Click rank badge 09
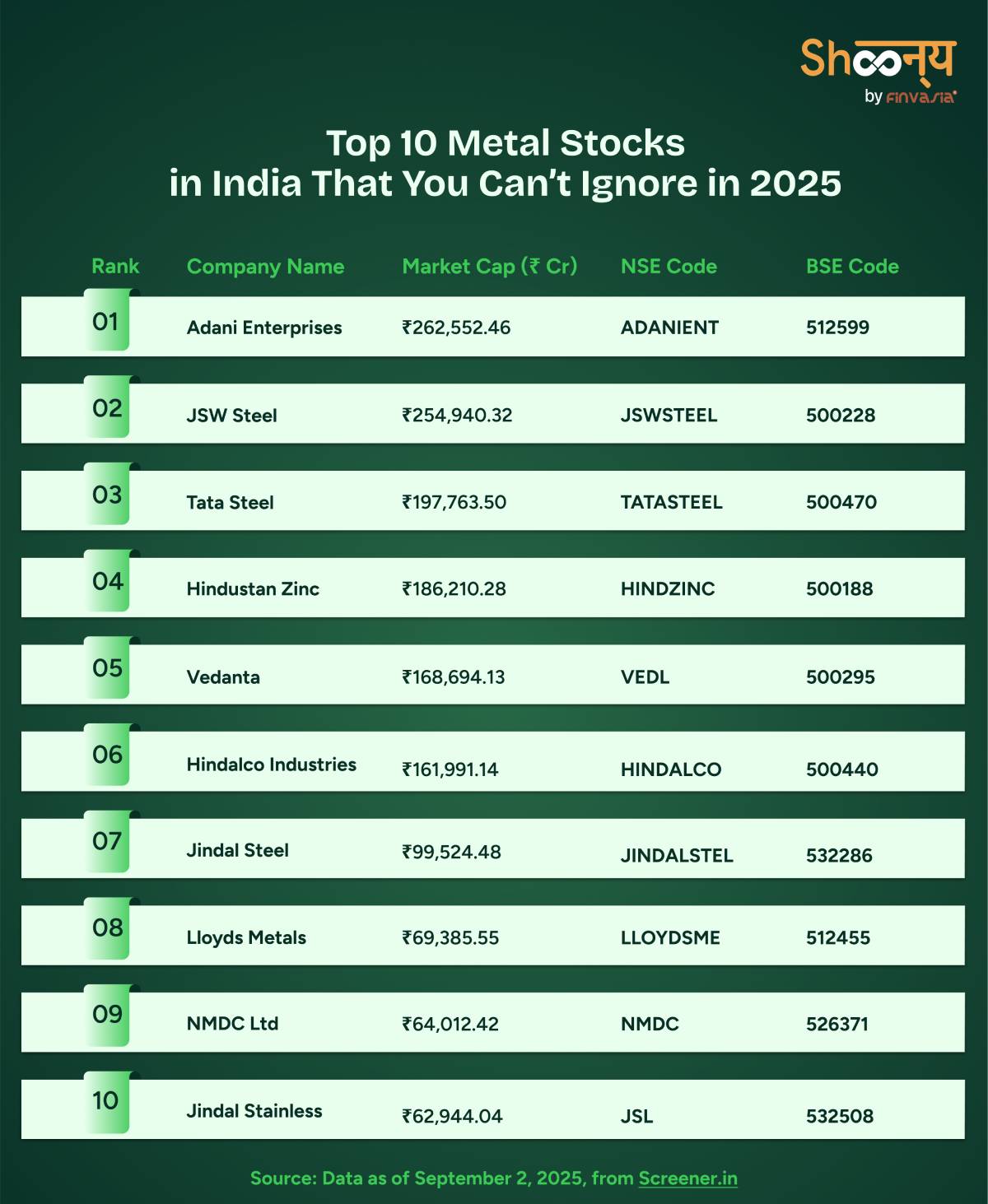988x1204 pixels. (x=106, y=1014)
